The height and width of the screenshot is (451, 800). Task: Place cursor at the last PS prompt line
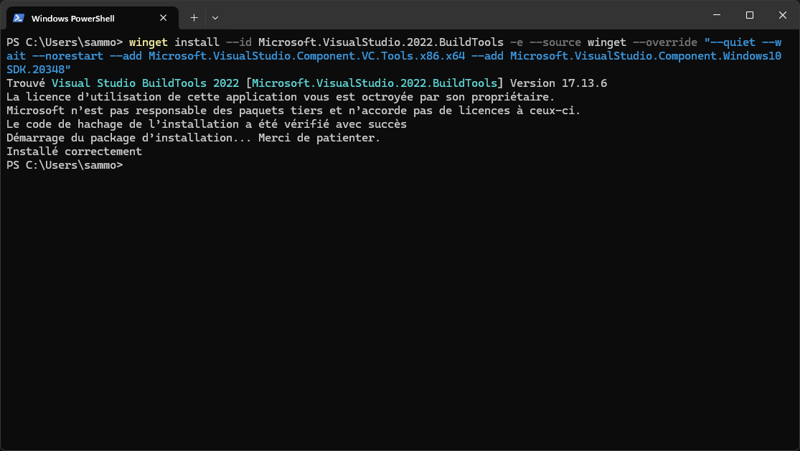pos(65,165)
